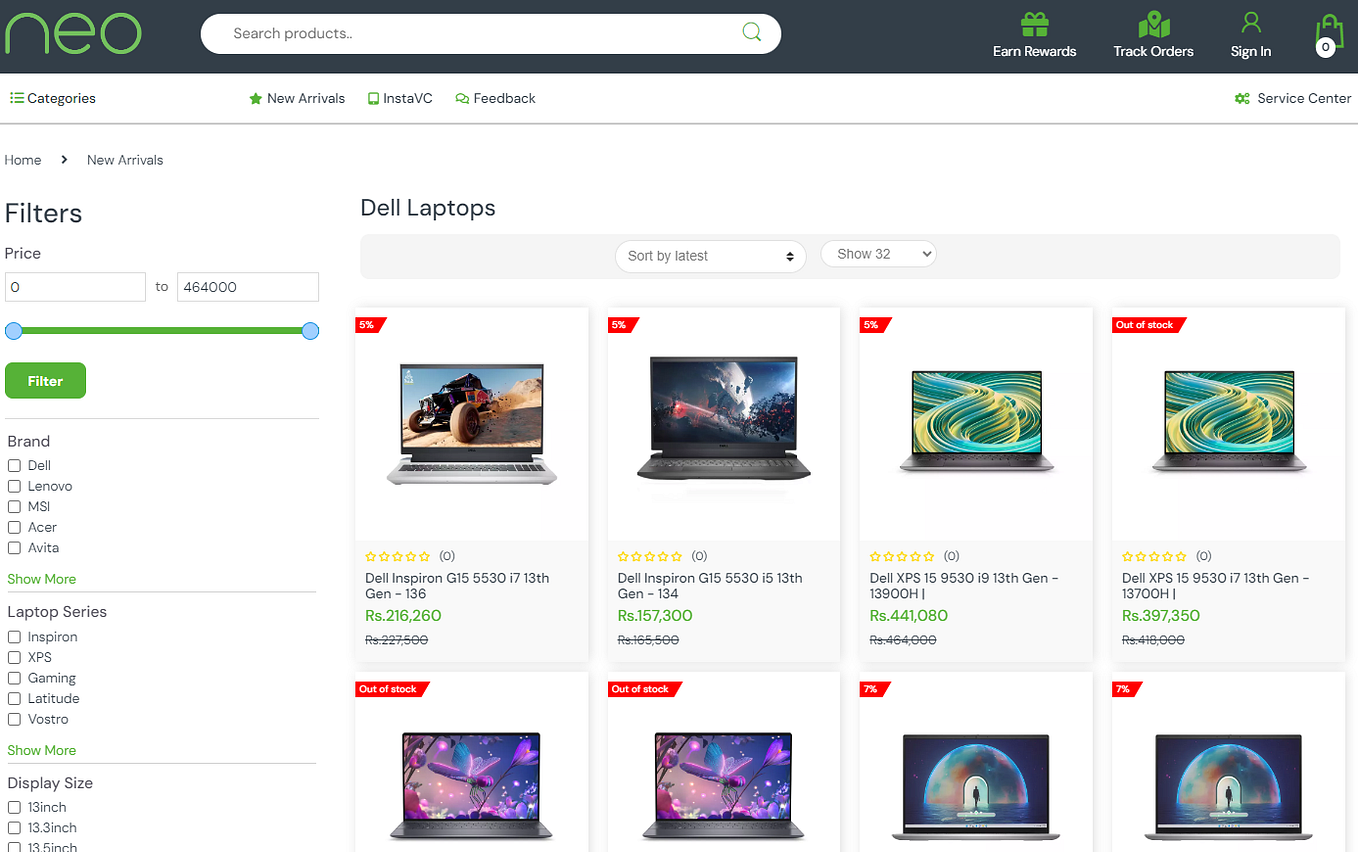Image resolution: width=1358 pixels, height=852 pixels.
Task: Check the 13inch display size option
Action: pos(13,807)
